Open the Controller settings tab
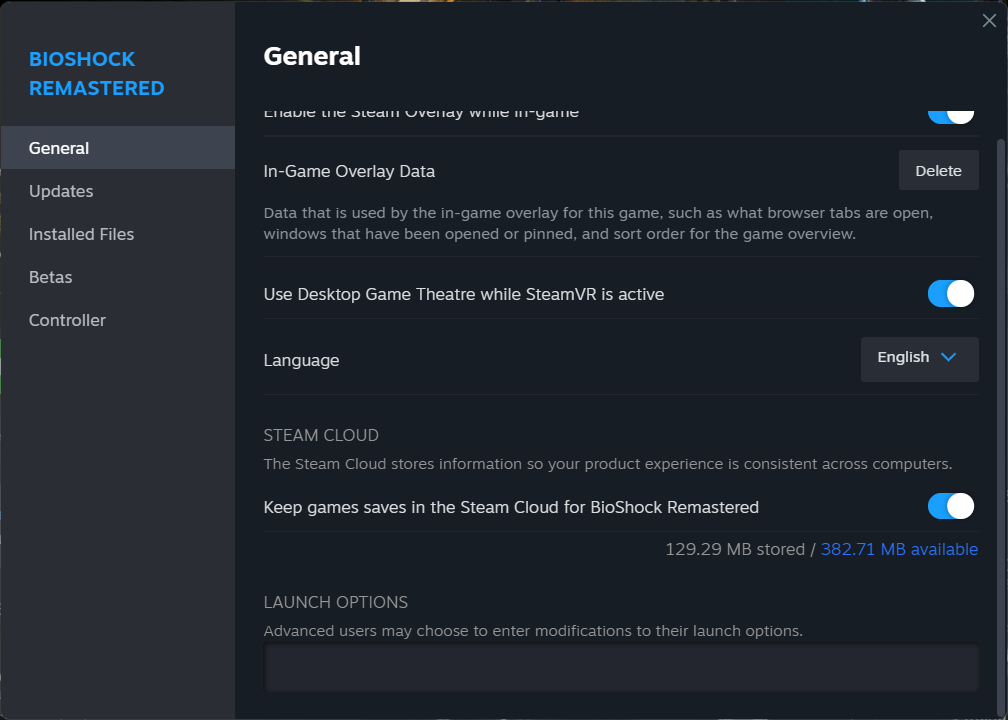The width and height of the screenshot is (1008, 720). click(x=67, y=320)
